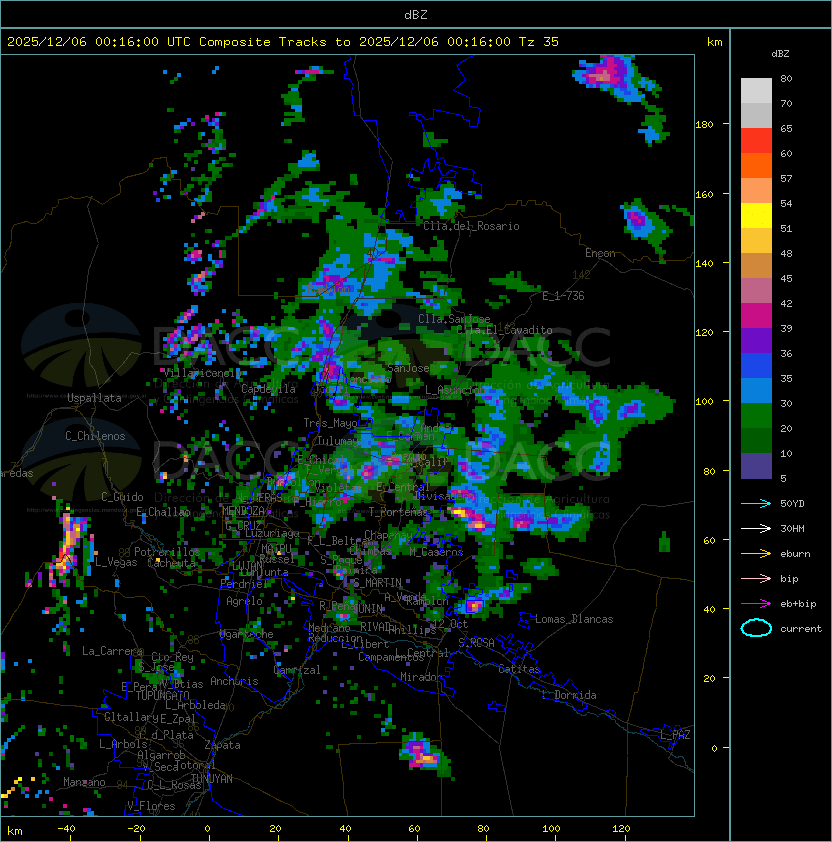Pick the purple swatch between 39 and 36
The width and height of the screenshot is (832, 842).
click(756, 341)
